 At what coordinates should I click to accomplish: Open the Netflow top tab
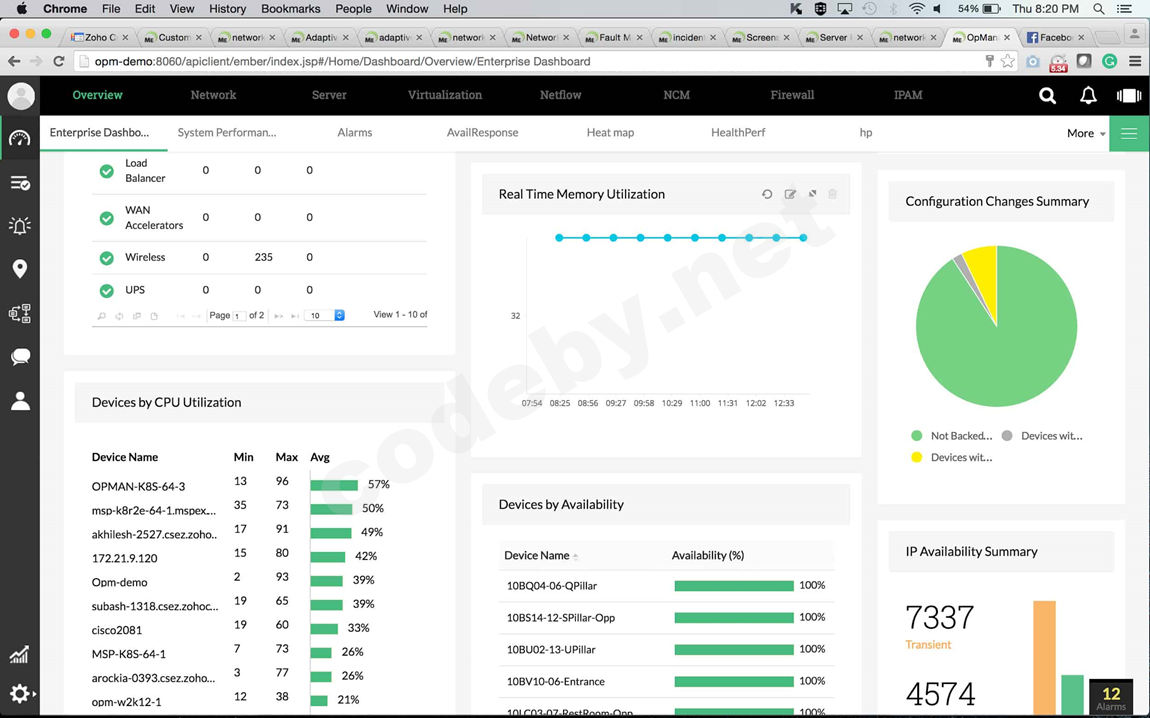[x=560, y=95]
